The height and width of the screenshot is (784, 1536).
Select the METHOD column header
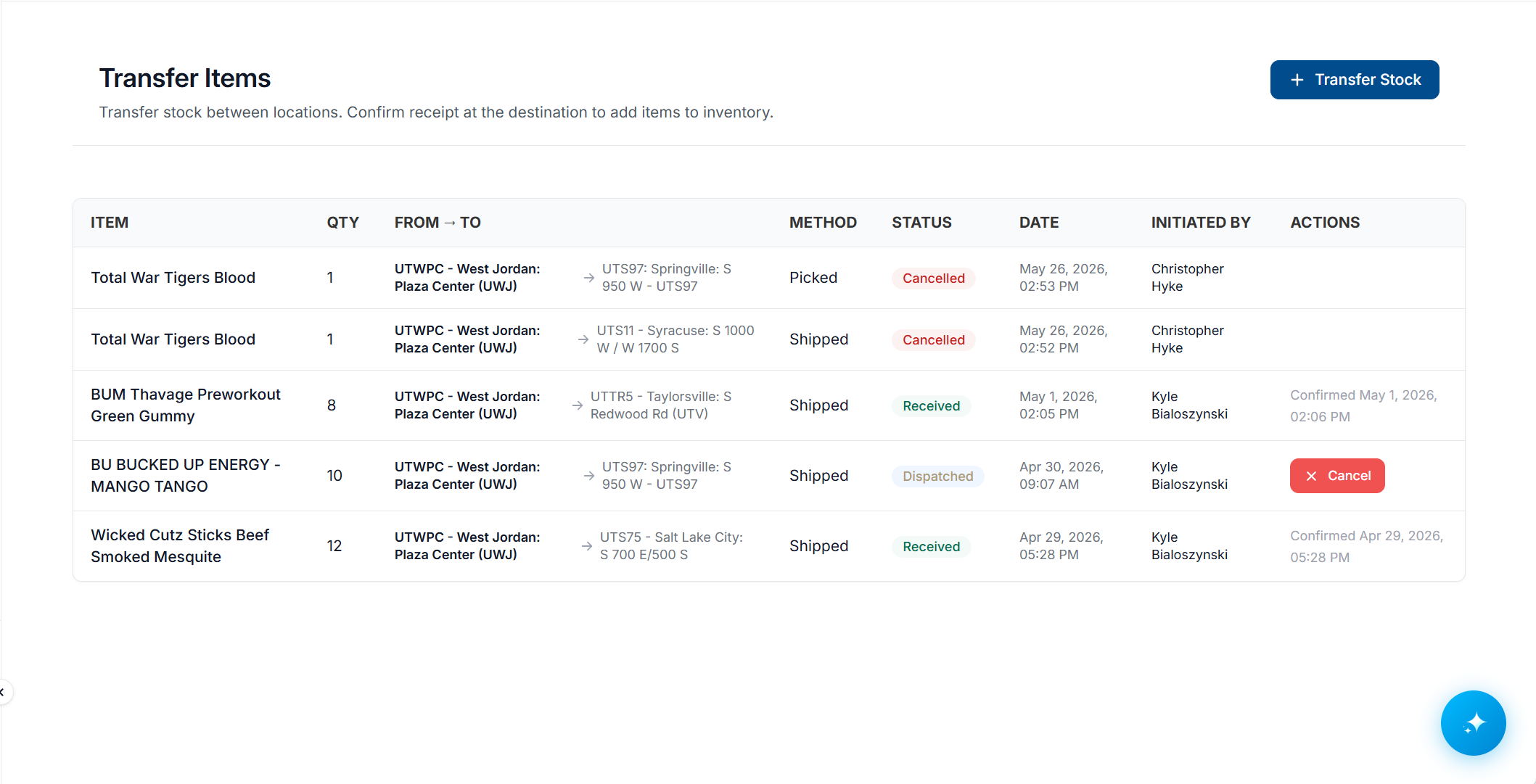pos(823,223)
